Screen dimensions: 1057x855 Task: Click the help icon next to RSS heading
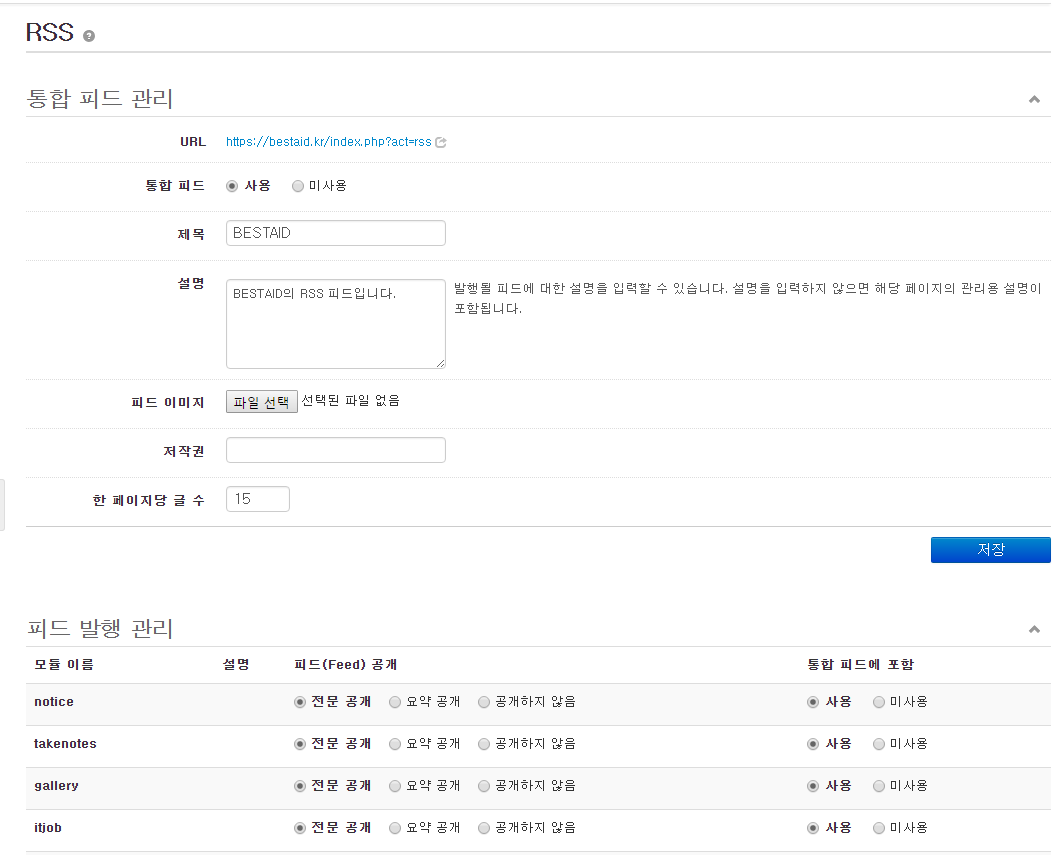coord(89,36)
